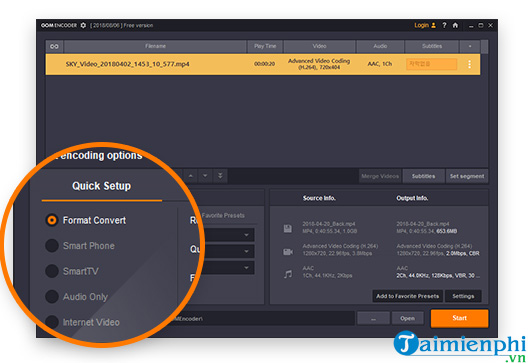
Task: Switch to the Favorite Presets tab
Action: tap(223, 216)
